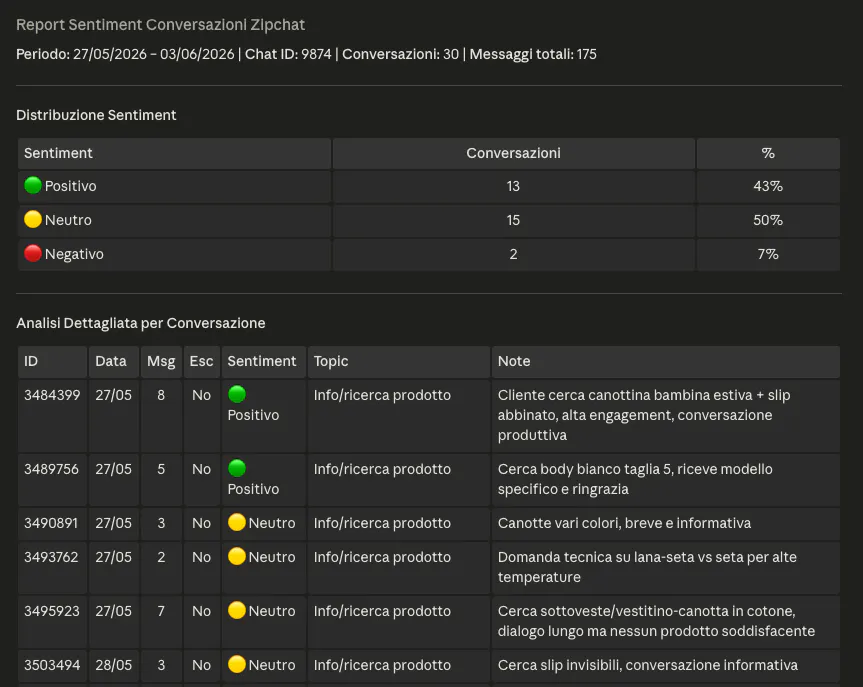Click yellow sentiment circle in row 3493762
The width and height of the screenshot is (863, 687).
(237, 557)
